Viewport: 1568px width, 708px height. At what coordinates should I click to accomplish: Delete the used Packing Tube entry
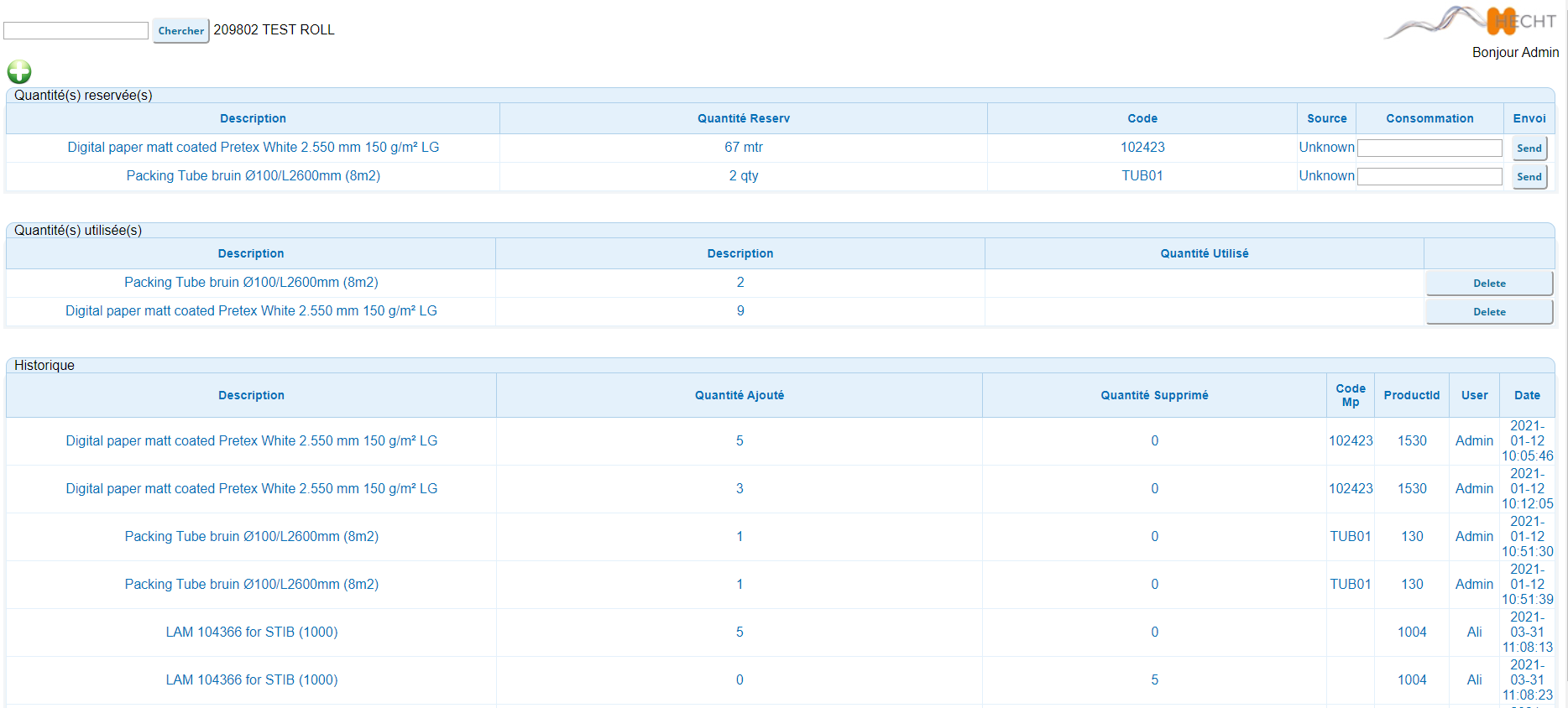click(1488, 284)
